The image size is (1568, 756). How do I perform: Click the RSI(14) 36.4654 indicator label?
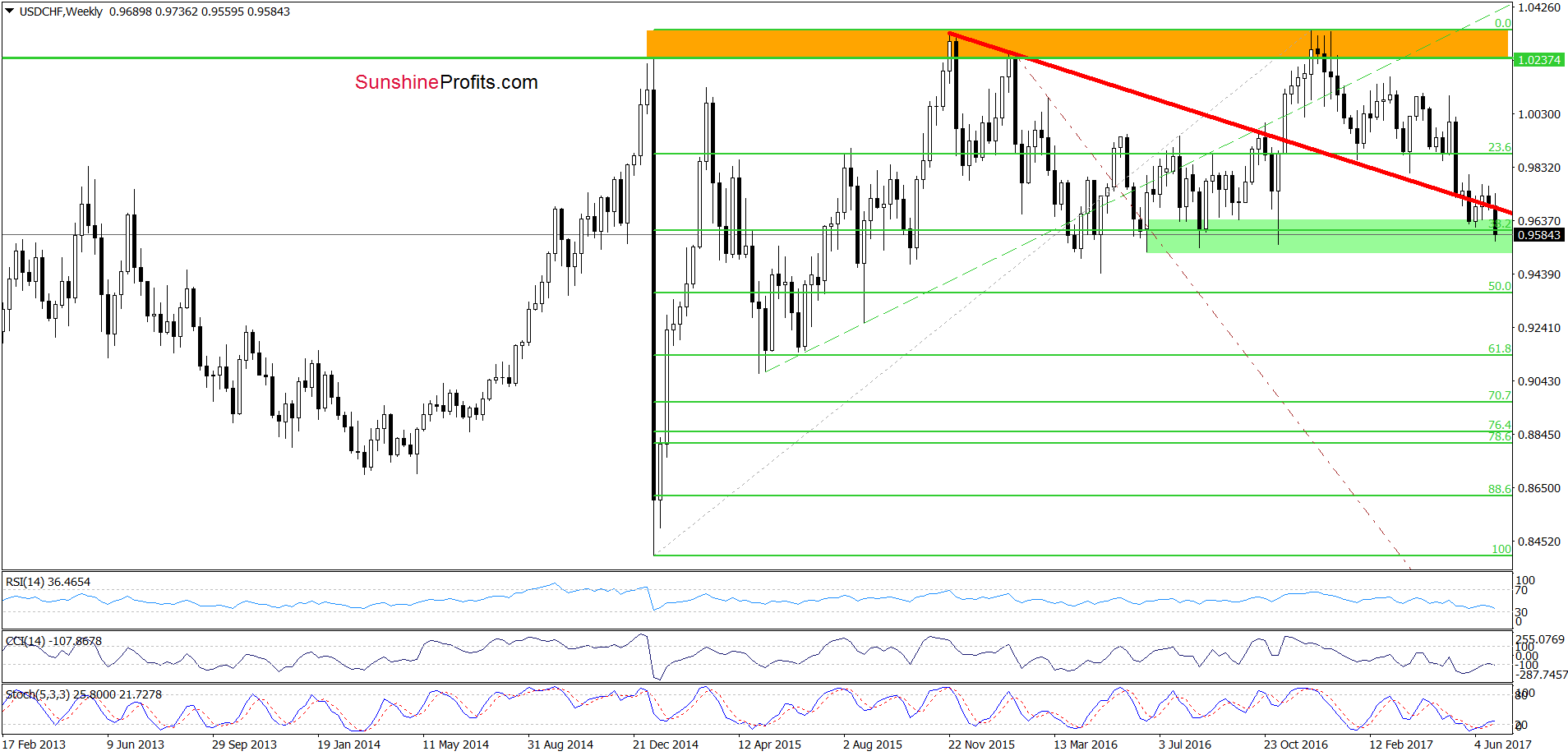tap(48, 582)
